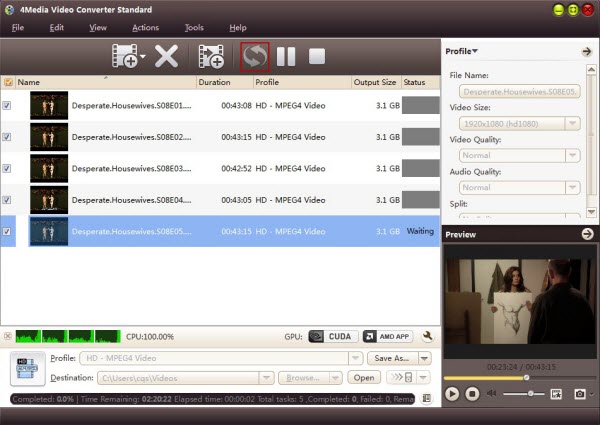This screenshot has height=425, width=600.
Task: Toggle checkbox for the S08E03 episode
Action: coord(8,169)
